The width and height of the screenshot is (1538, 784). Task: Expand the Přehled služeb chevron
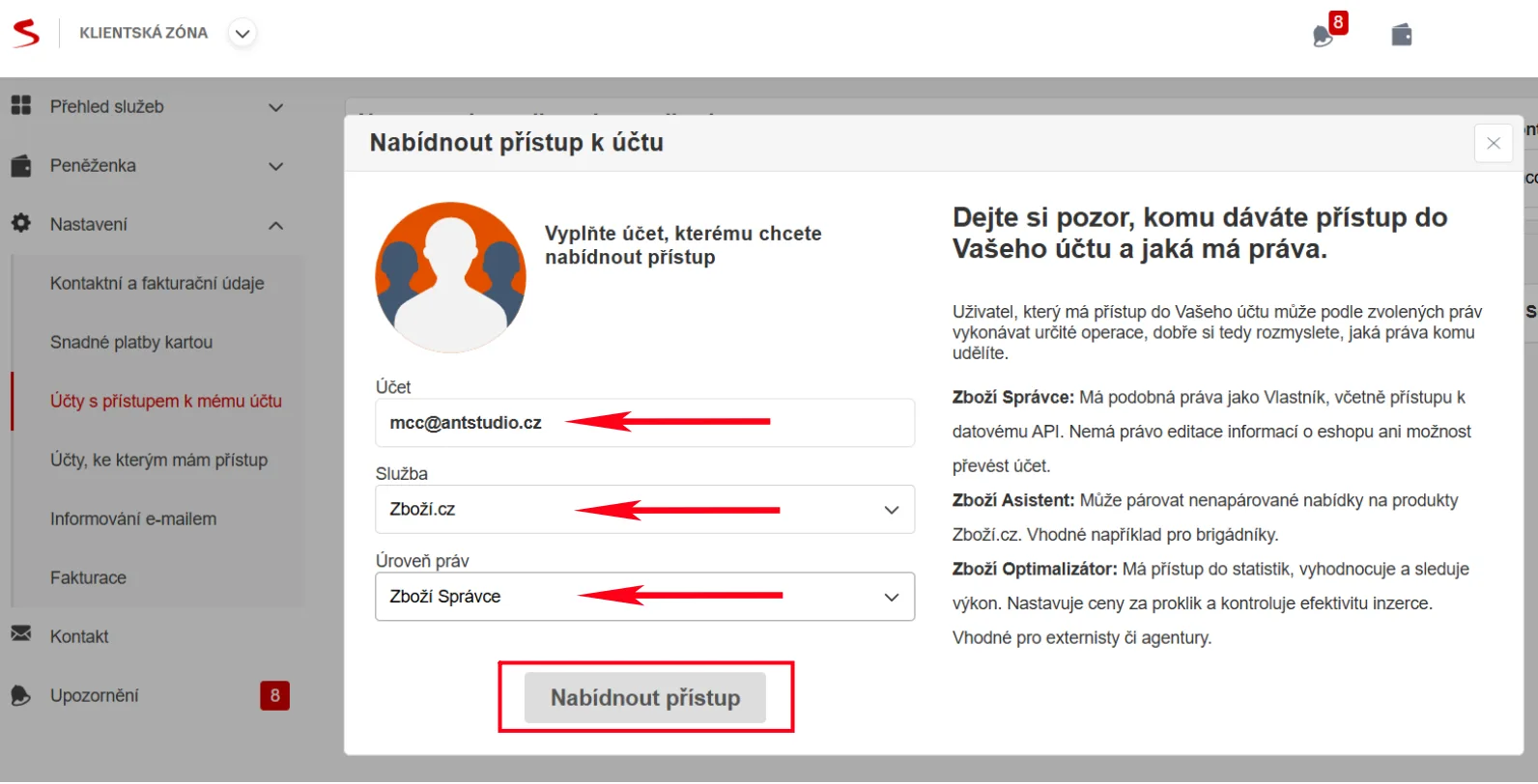(276, 107)
